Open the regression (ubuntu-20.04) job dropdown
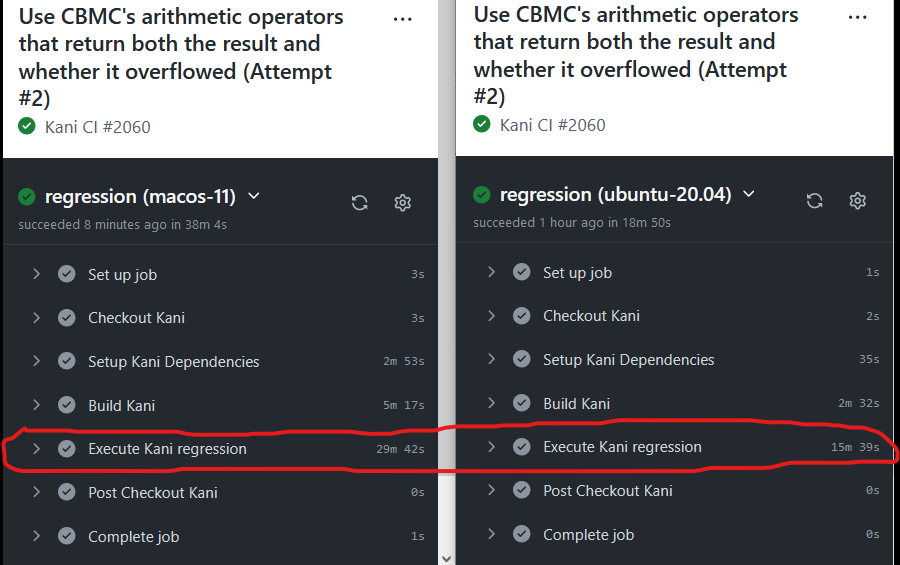 [748, 194]
